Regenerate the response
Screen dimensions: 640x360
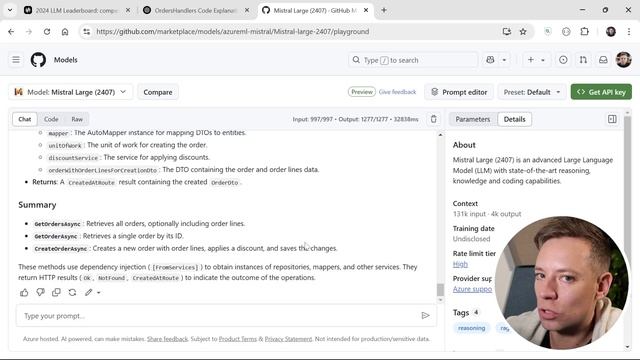click(72, 292)
